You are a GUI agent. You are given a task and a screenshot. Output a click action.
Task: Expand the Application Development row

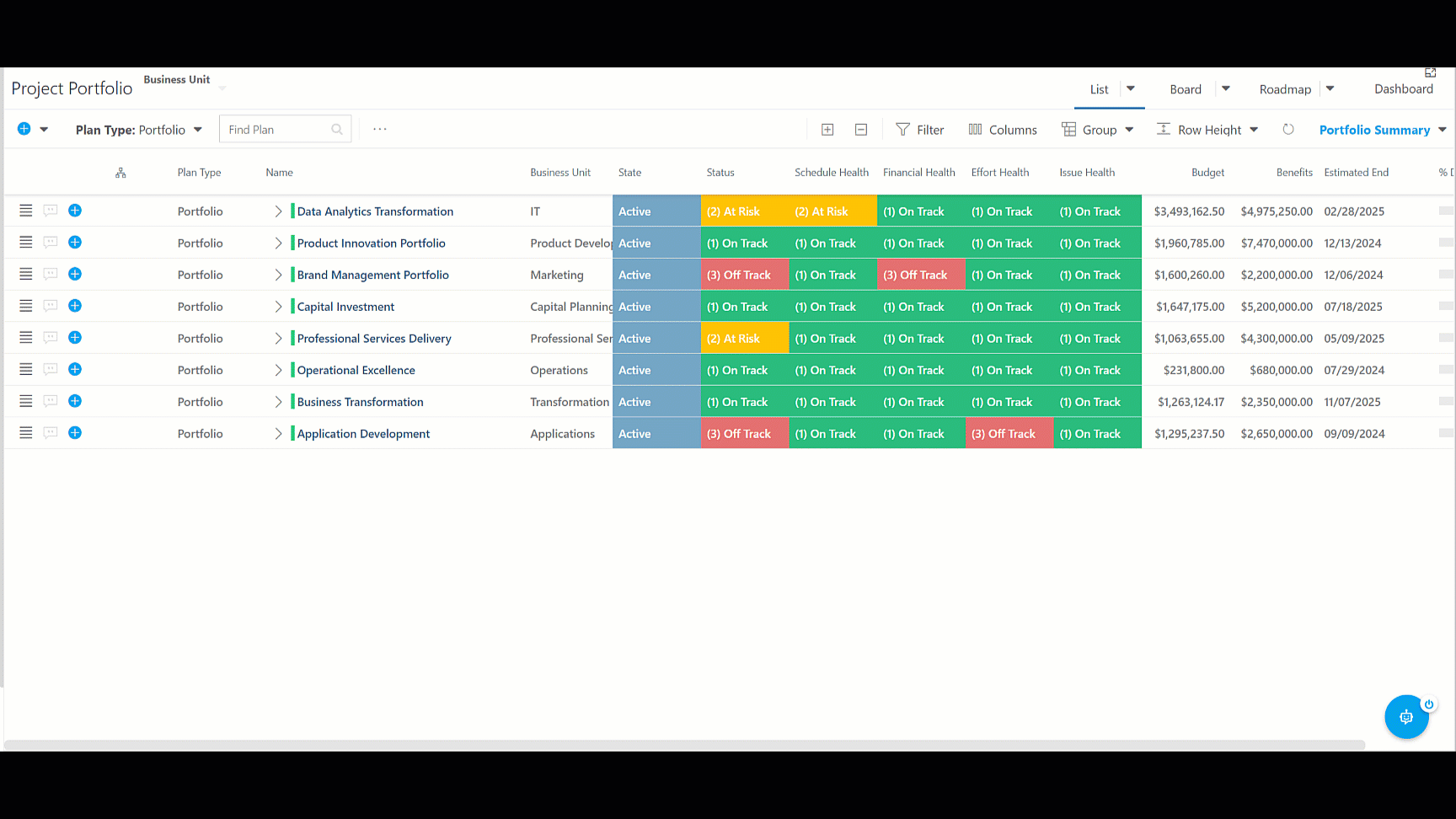click(278, 433)
